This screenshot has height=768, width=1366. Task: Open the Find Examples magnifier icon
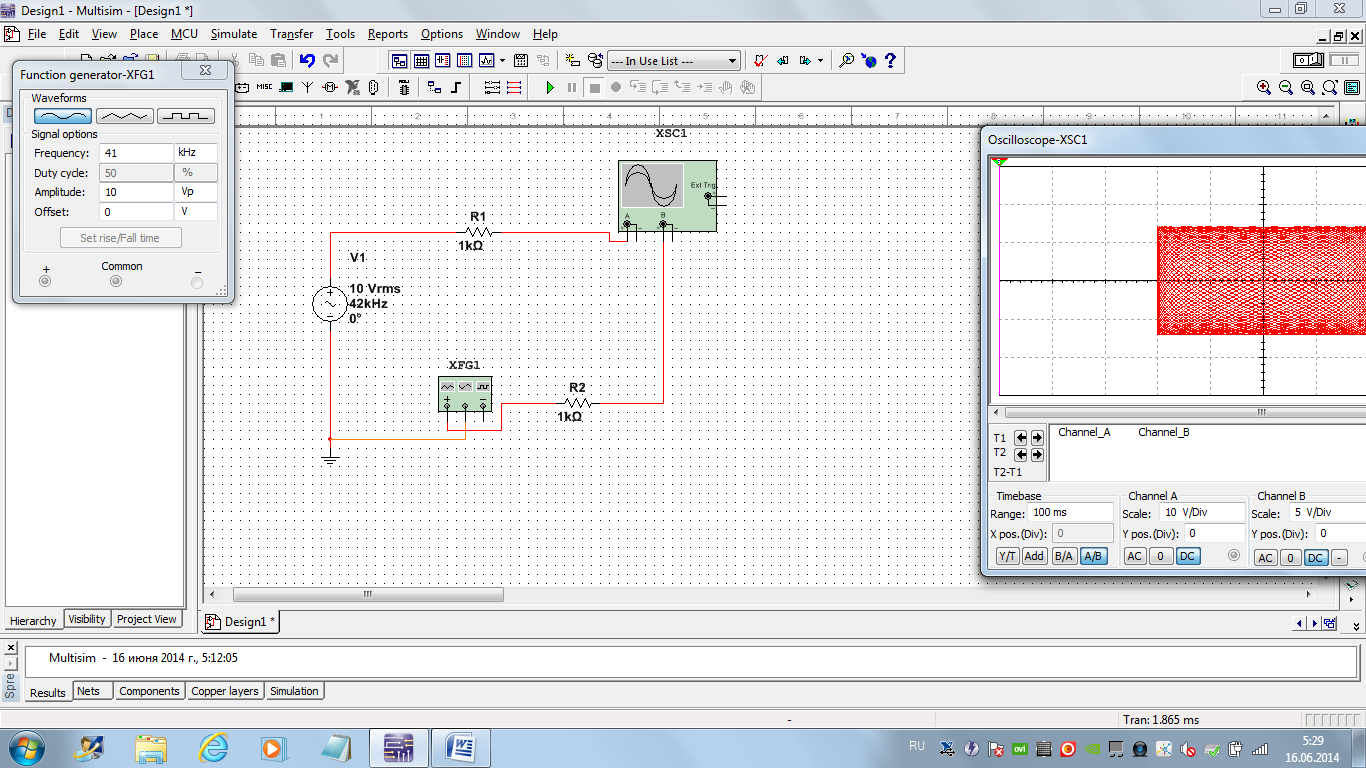point(846,61)
